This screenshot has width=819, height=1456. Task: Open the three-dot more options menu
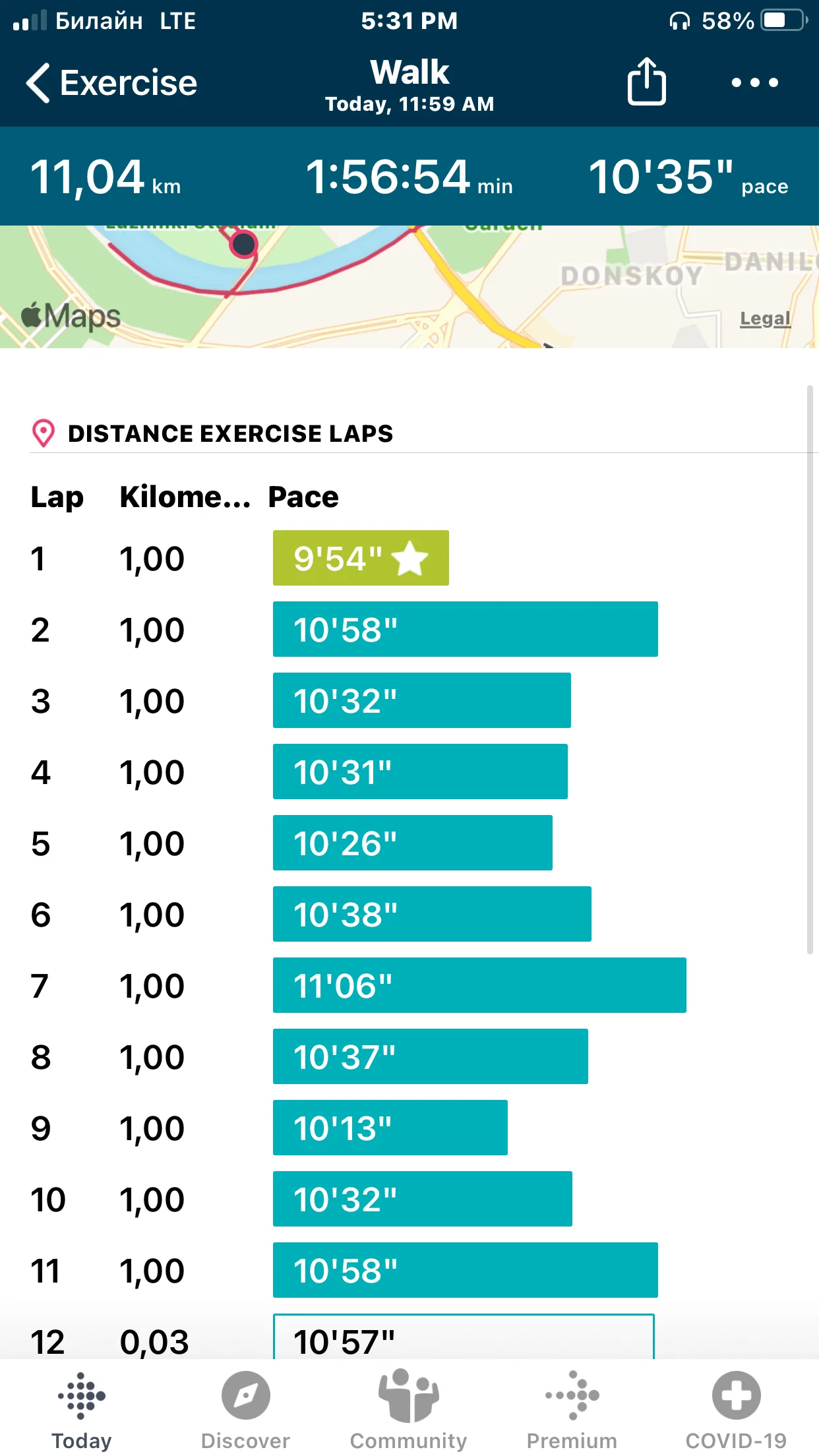click(x=754, y=83)
